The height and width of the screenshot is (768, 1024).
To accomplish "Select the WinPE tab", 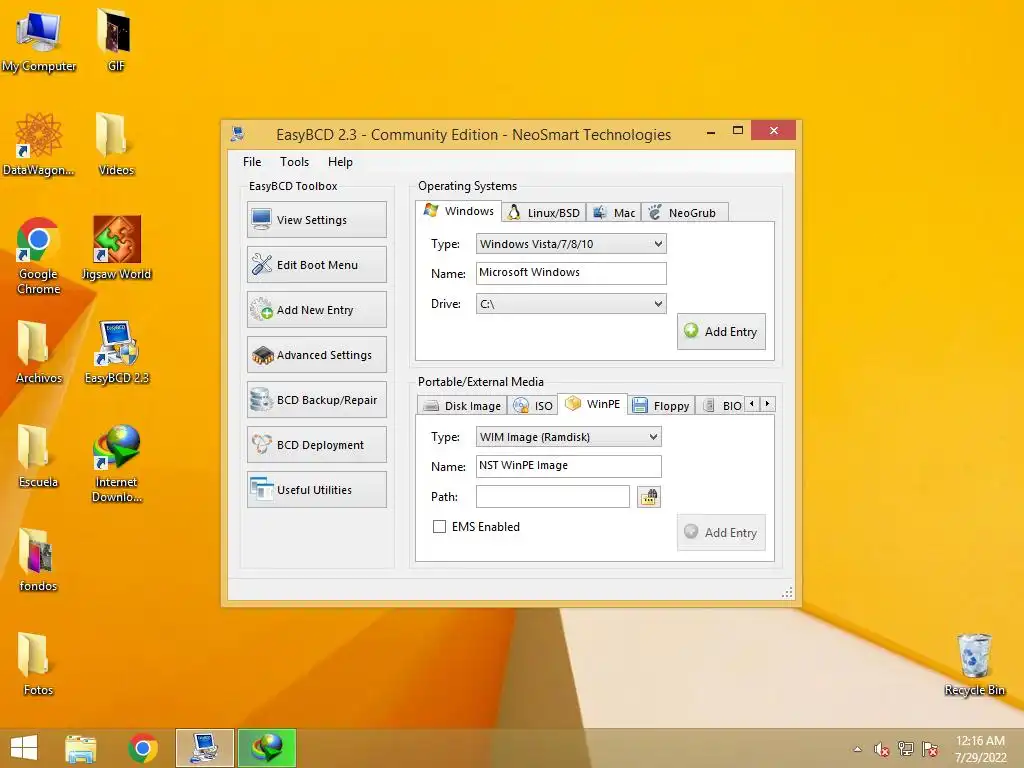I will tap(593, 404).
